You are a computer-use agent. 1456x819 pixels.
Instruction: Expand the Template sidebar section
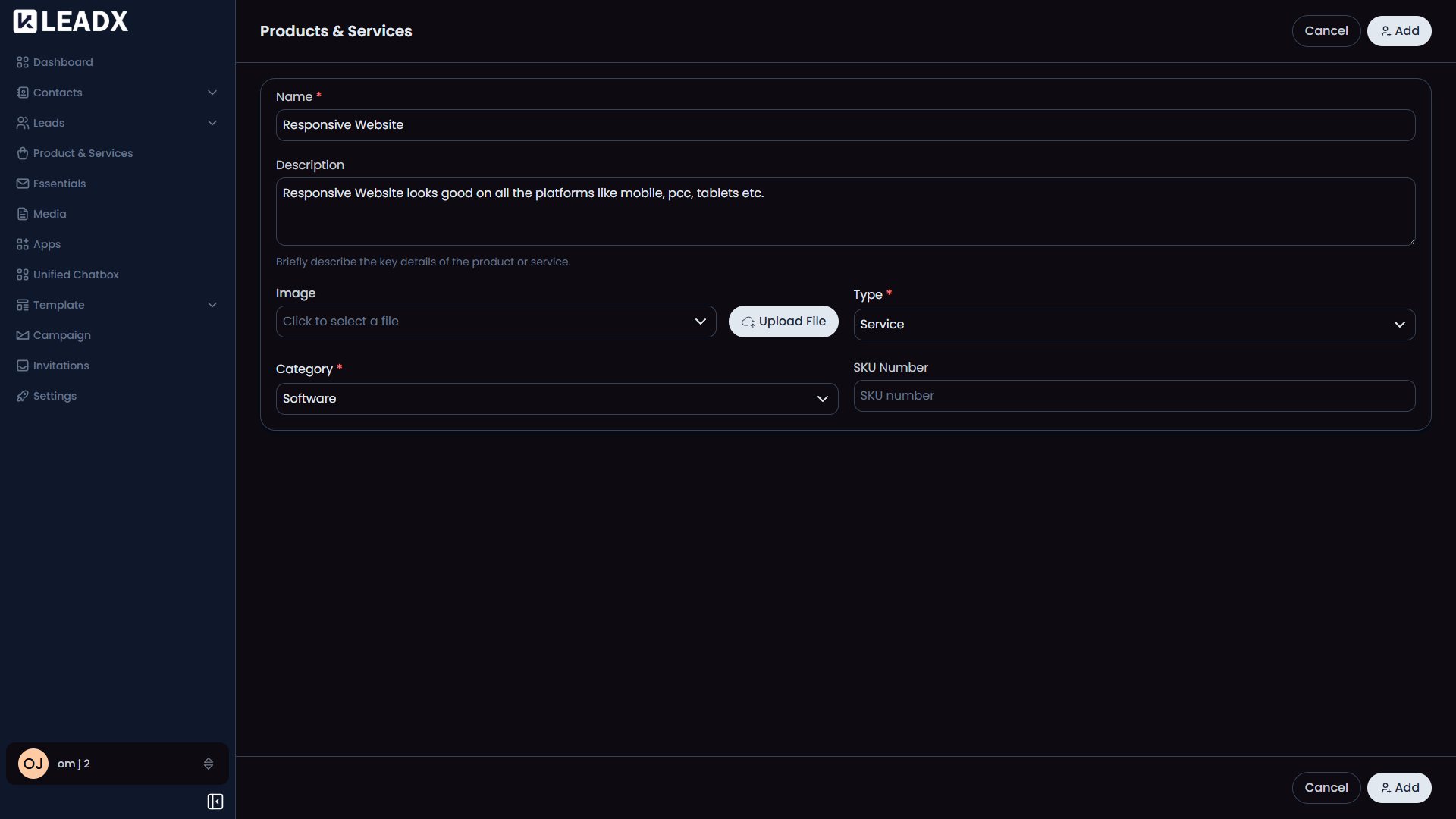pyautogui.click(x=212, y=304)
